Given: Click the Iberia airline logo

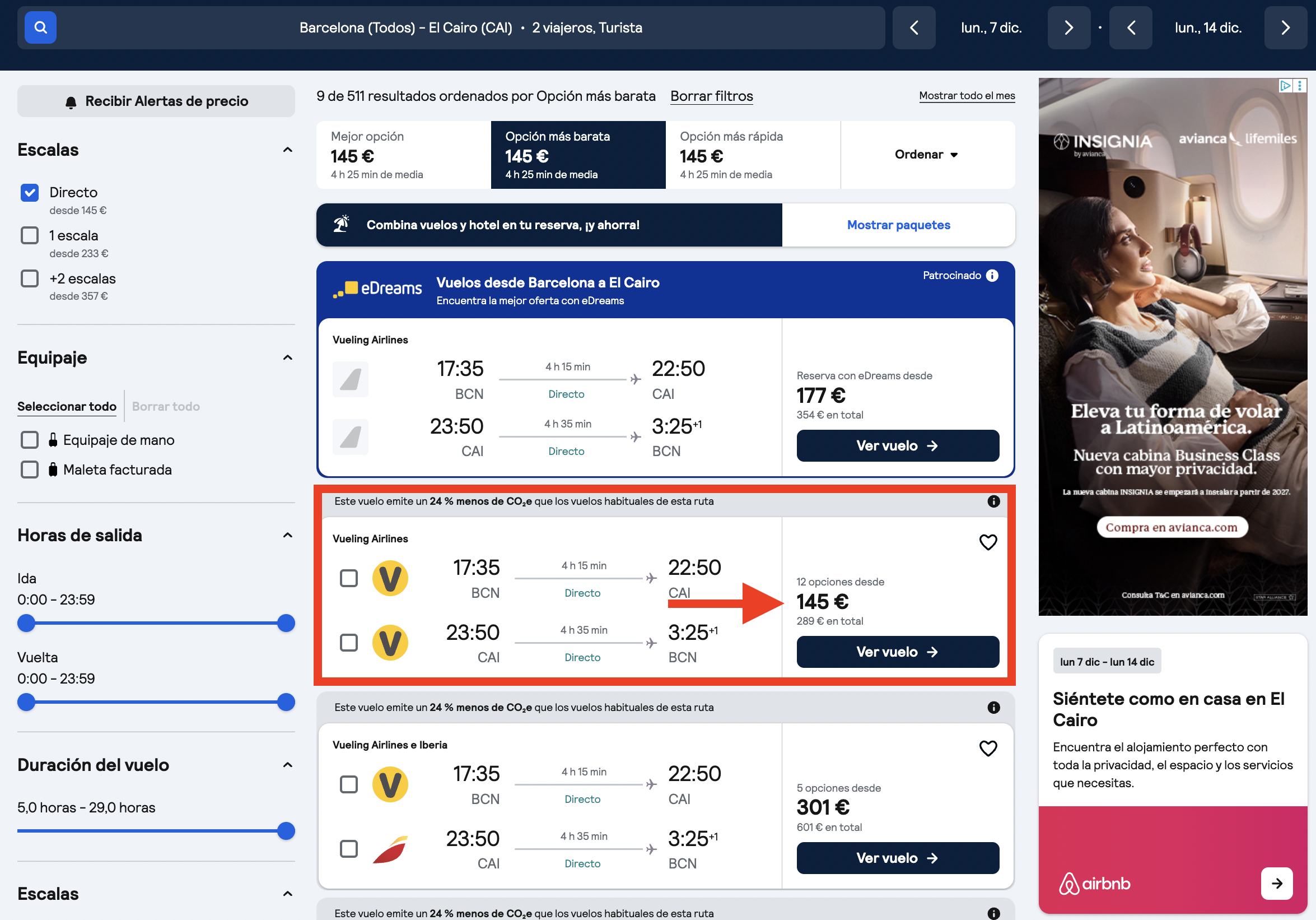Looking at the screenshot, I should click(x=390, y=849).
